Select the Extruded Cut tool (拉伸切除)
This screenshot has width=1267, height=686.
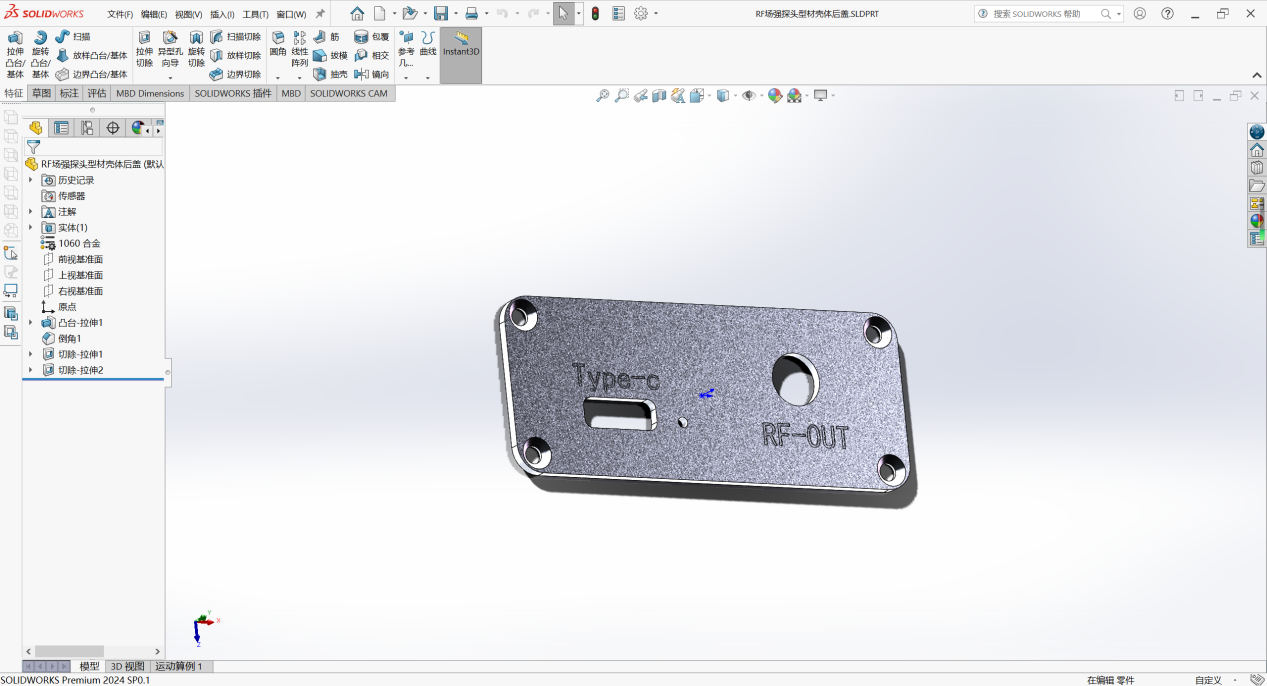[145, 49]
